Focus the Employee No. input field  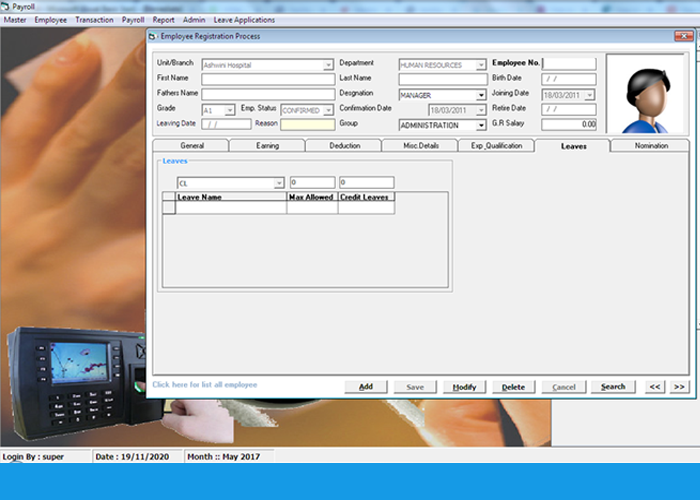tap(569, 64)
